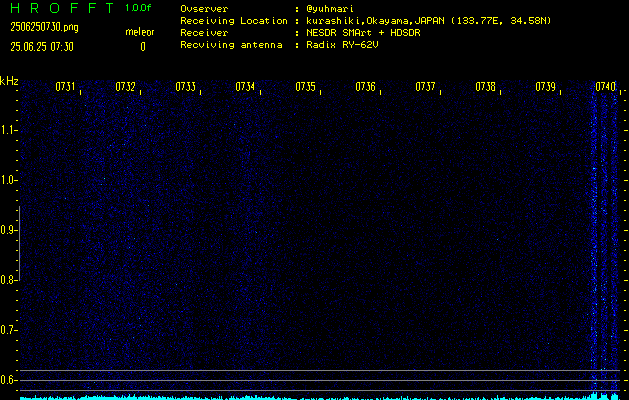Click time marker 0736

click(365, 87)
